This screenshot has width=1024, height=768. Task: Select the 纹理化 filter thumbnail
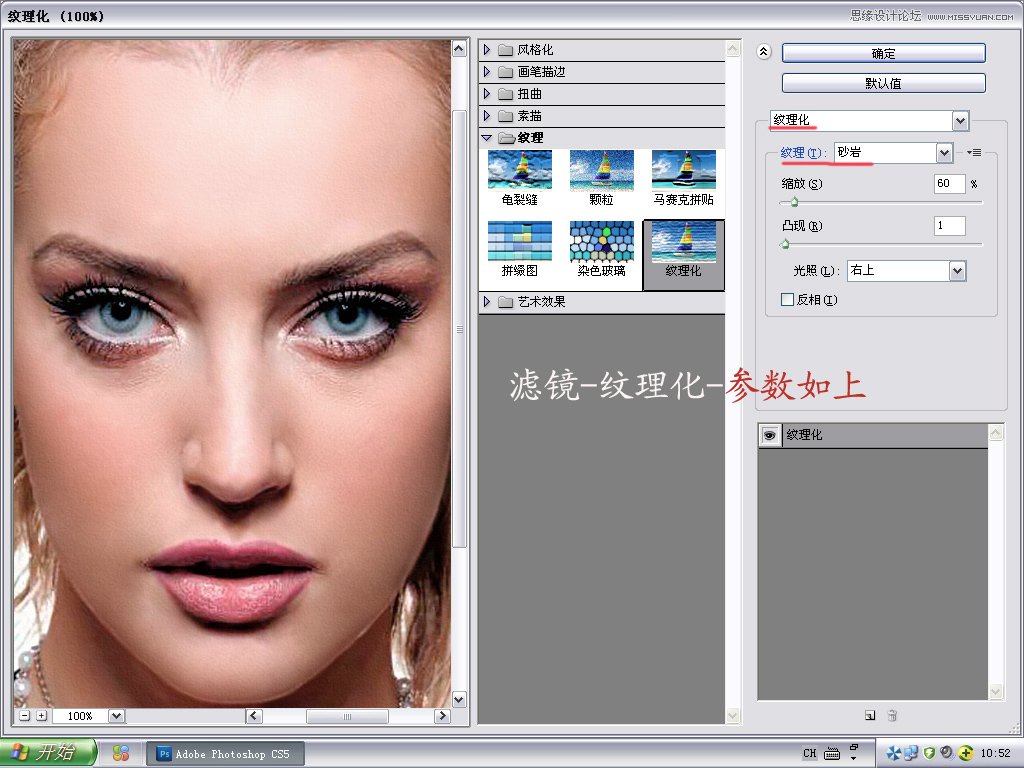684,255
